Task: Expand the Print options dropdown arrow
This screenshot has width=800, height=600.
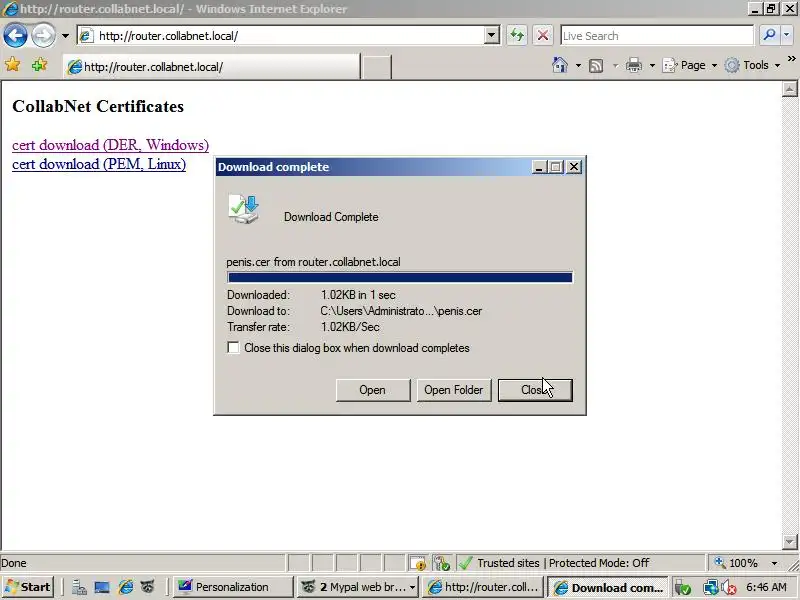Action: click(x=652, y=65)
